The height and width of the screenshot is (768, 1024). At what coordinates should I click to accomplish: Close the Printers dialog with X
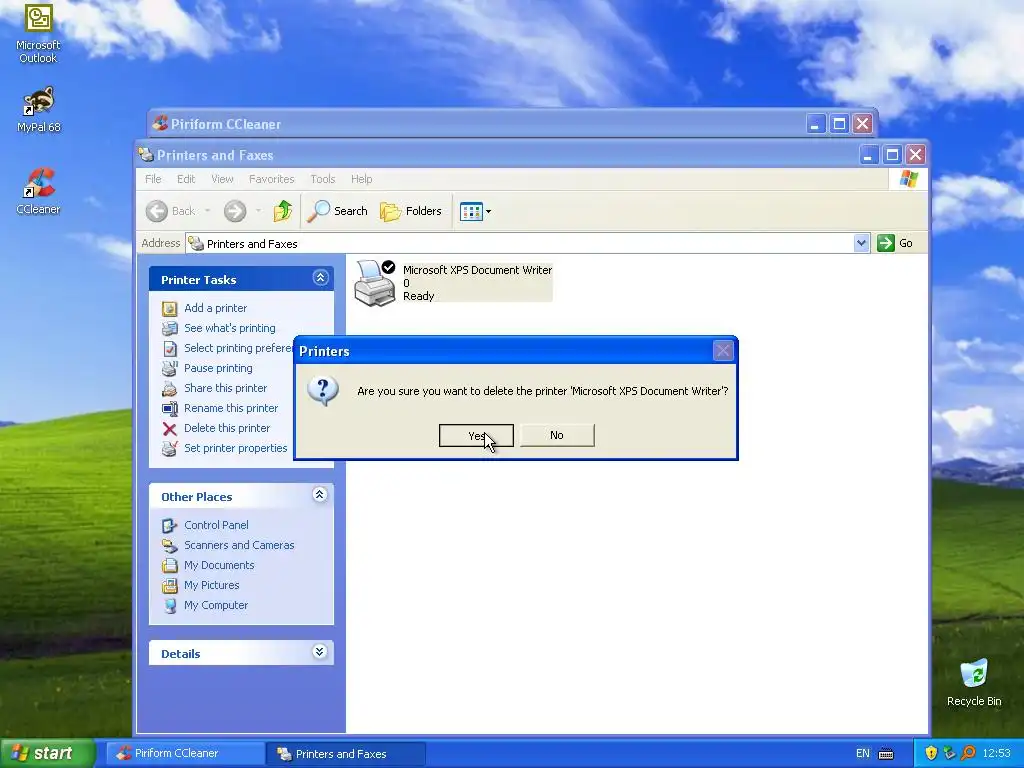(x=723, y=351)
